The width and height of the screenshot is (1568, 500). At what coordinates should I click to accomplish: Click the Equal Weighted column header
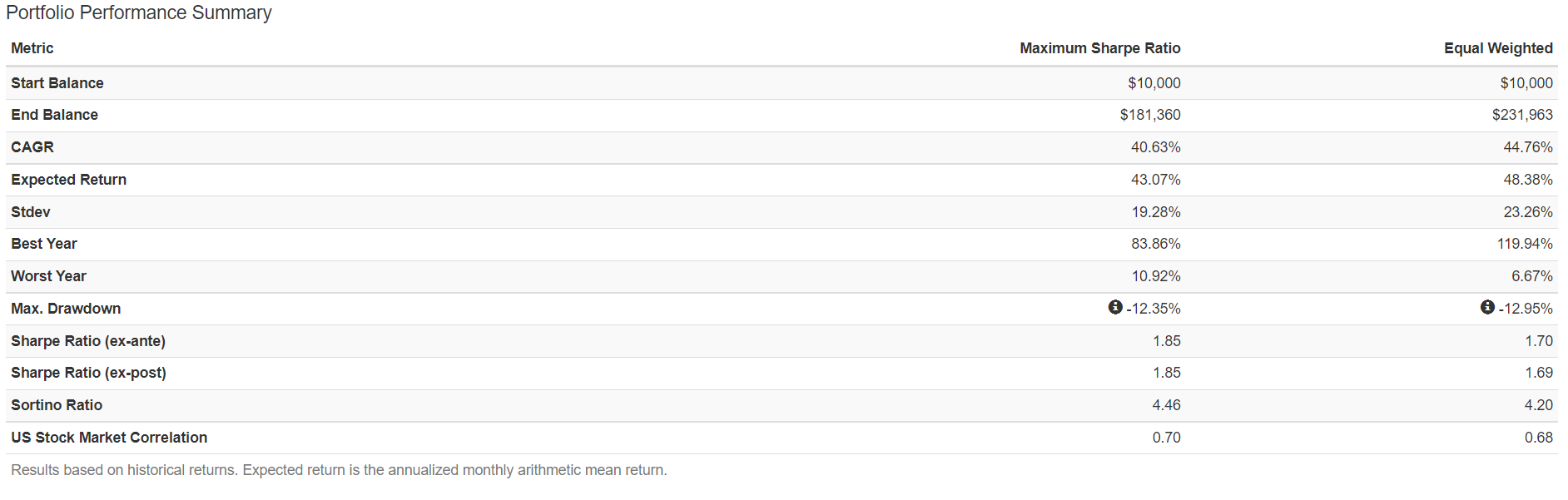pos(1497,48)
